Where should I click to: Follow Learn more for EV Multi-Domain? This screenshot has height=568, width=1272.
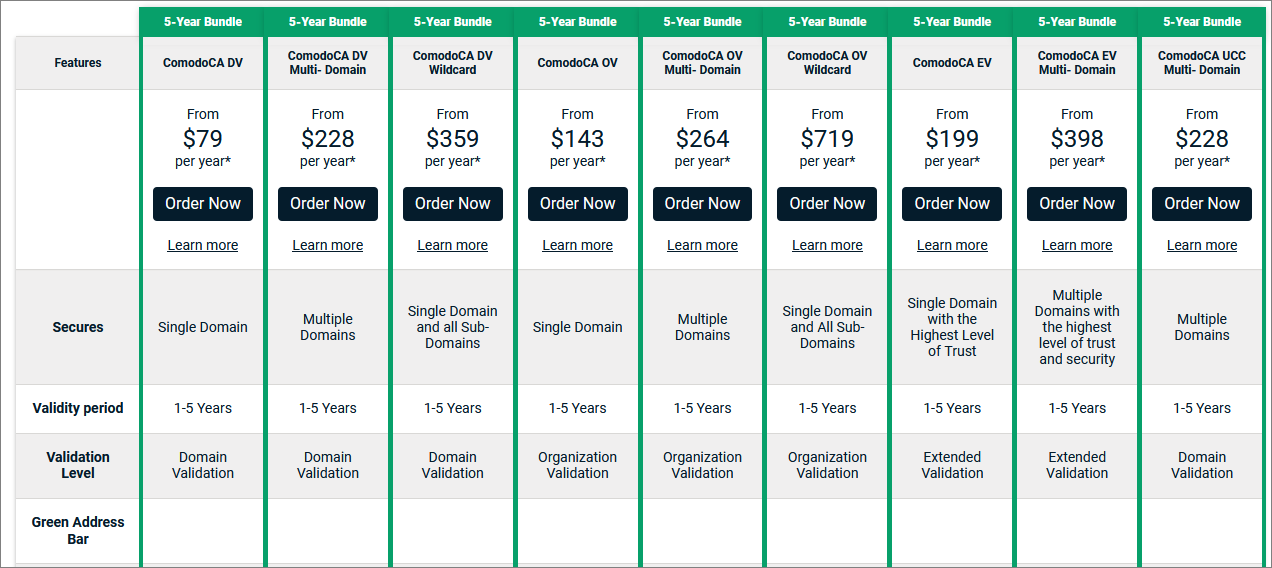1077,245
